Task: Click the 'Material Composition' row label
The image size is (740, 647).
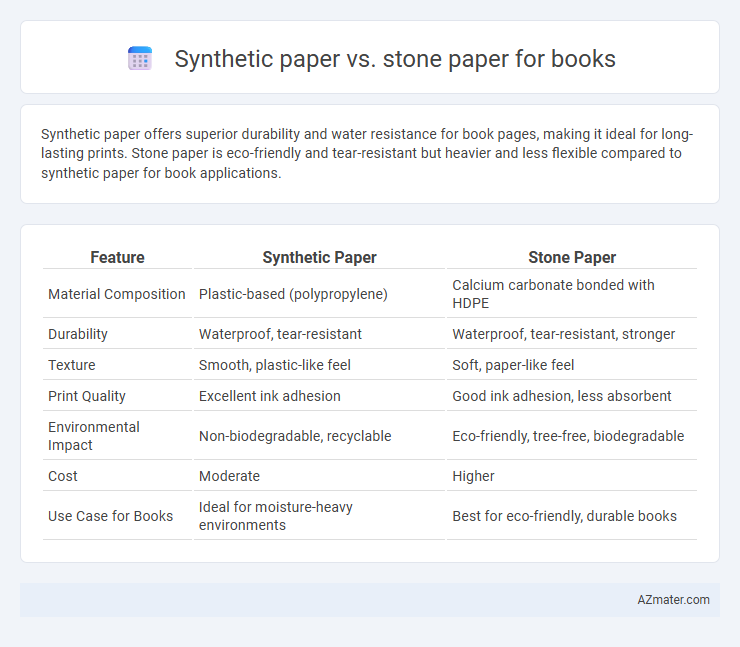Action: click(117, 294)
